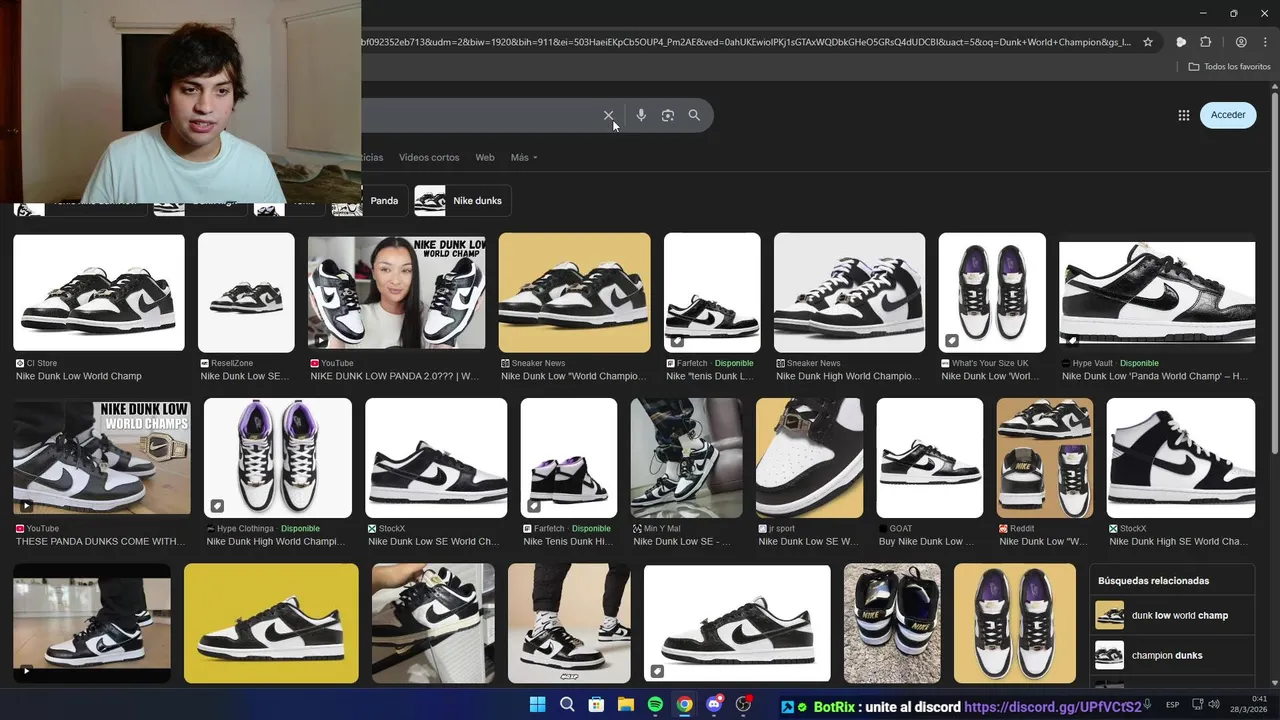
Task: Start voice search with the microphone icon
Action: coord(641,116)
